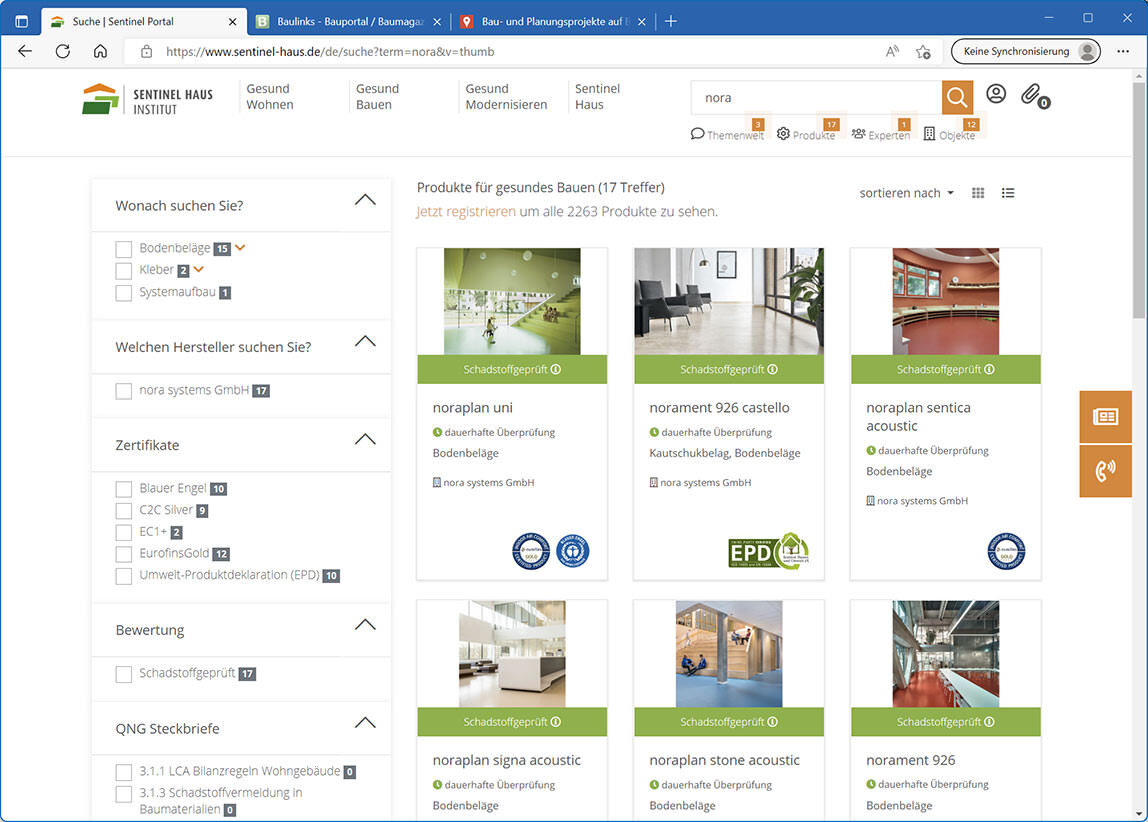Click EPD certificate logo on norament 926 castello
Screen dimensions: 1148x822
[769, 551]
